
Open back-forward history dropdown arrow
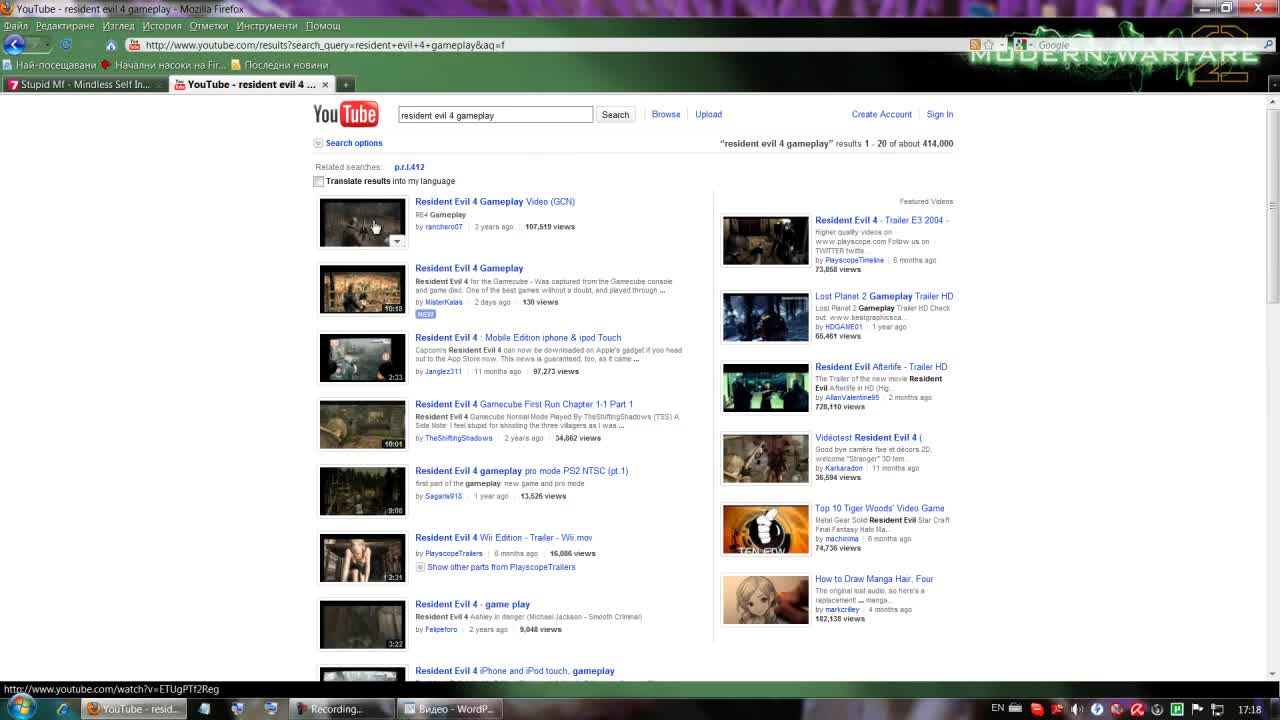coord(48,45)
